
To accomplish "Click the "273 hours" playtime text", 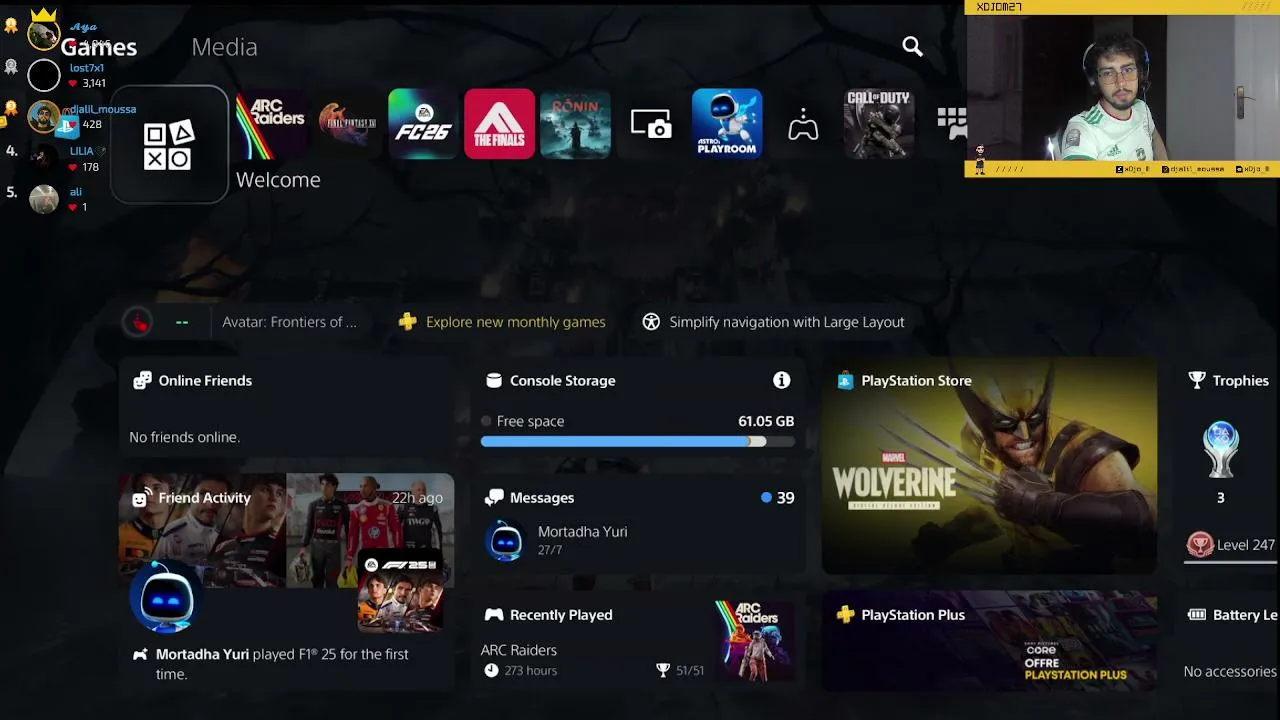I will pyautogui.click(x=530, y=670).
